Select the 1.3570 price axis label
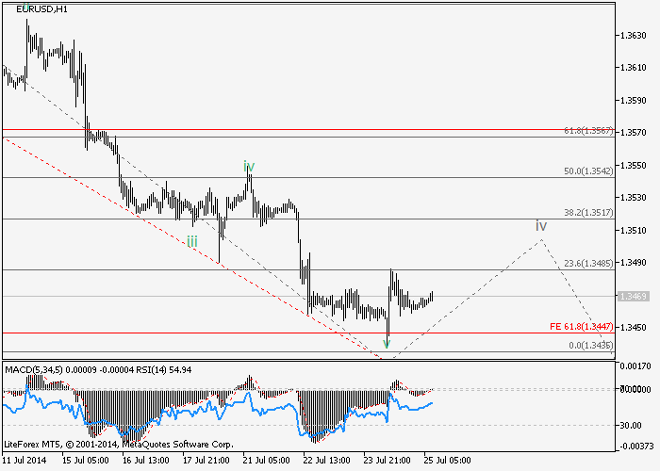The height and width of the screenshot is (471, 660). [633, 133]
